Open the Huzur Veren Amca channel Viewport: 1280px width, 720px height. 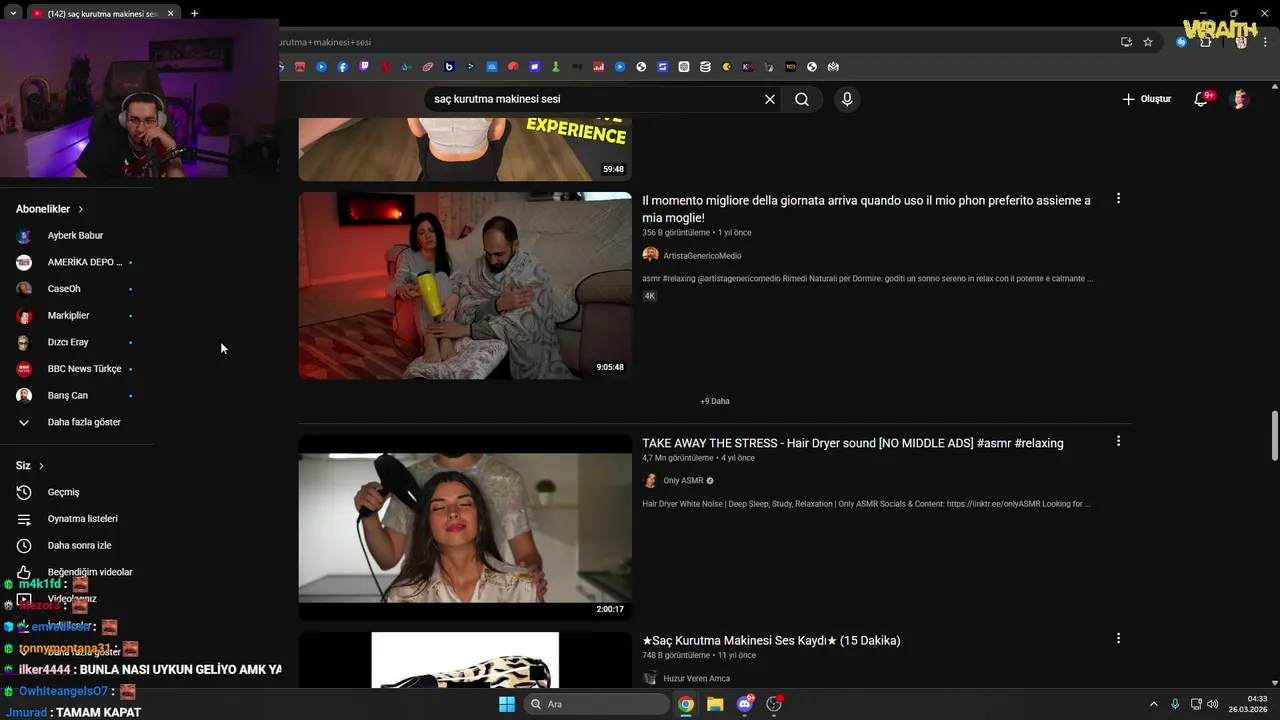click(x=696, y=679)
